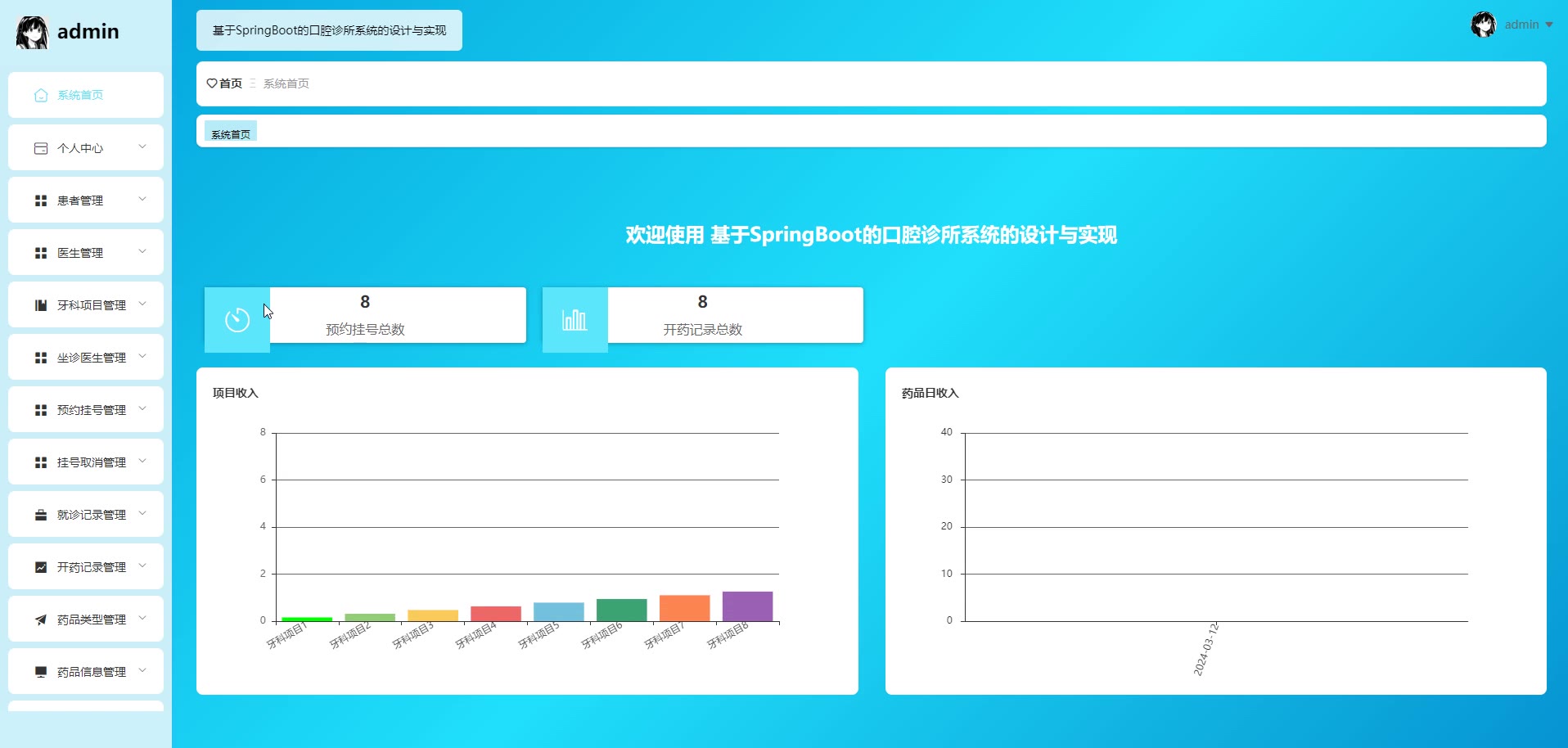
Task: Switch to the 系统首页 tab tag
Action: pos(231,133)
